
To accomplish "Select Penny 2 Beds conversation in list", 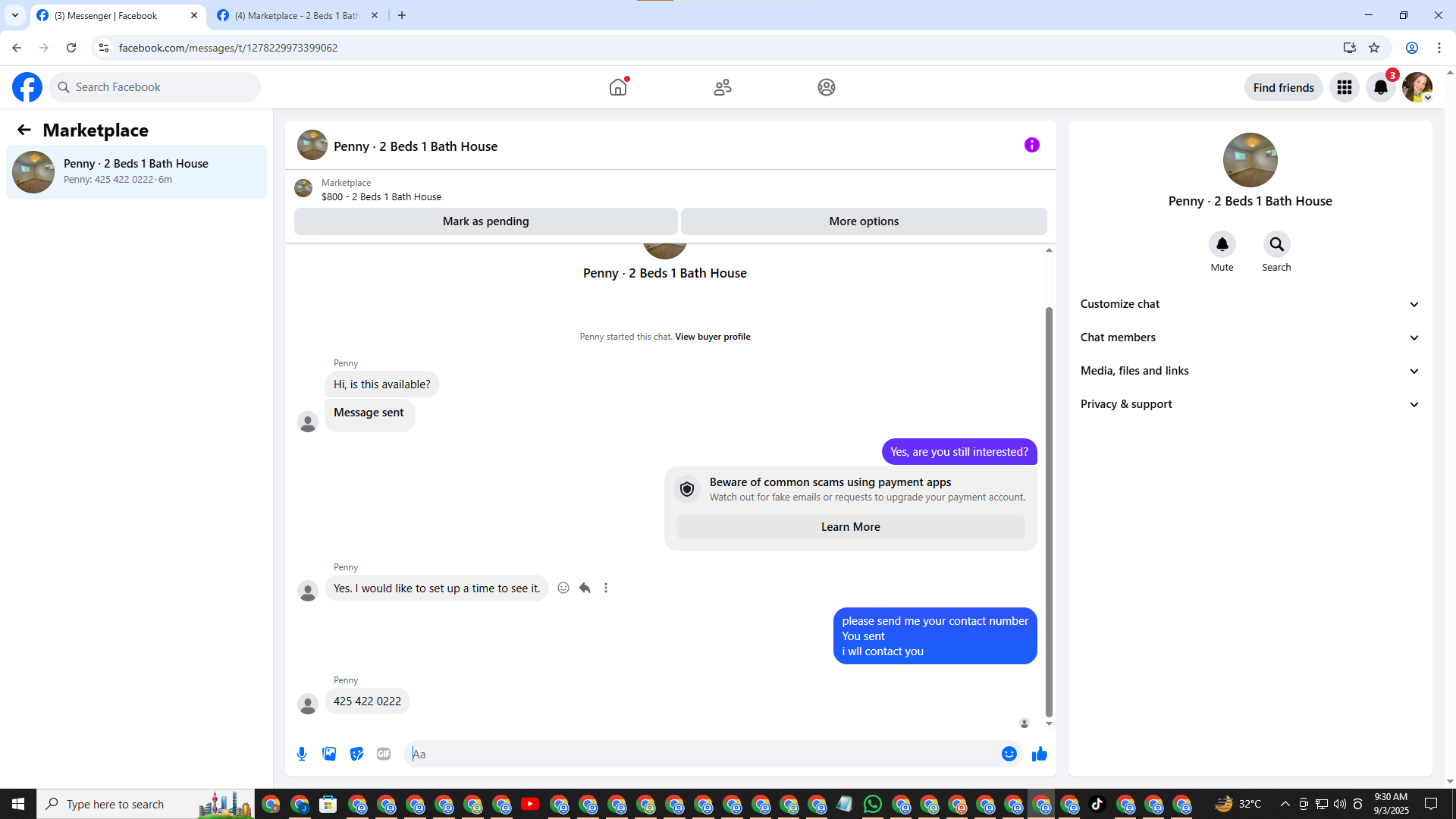I will tap(136, 172).
